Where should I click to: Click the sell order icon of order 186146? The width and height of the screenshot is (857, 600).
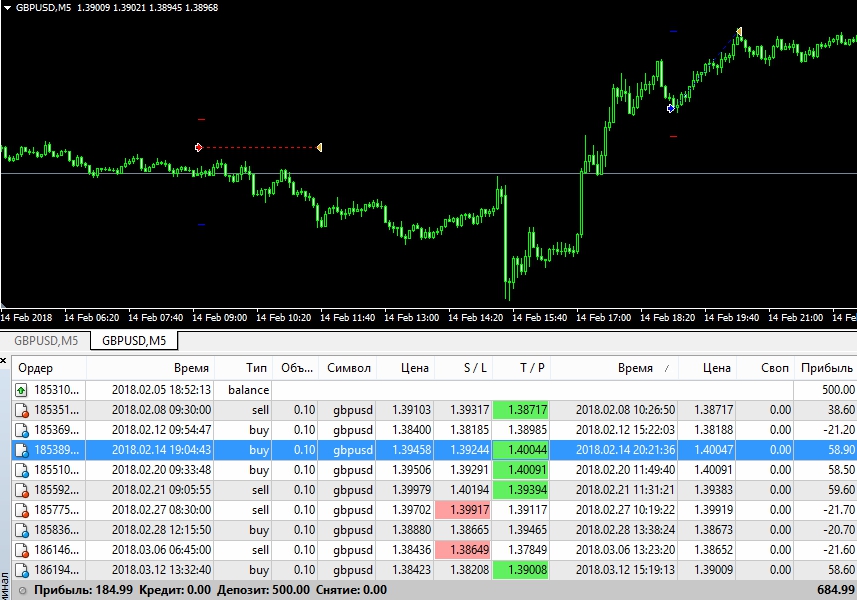tap(21, 550)
